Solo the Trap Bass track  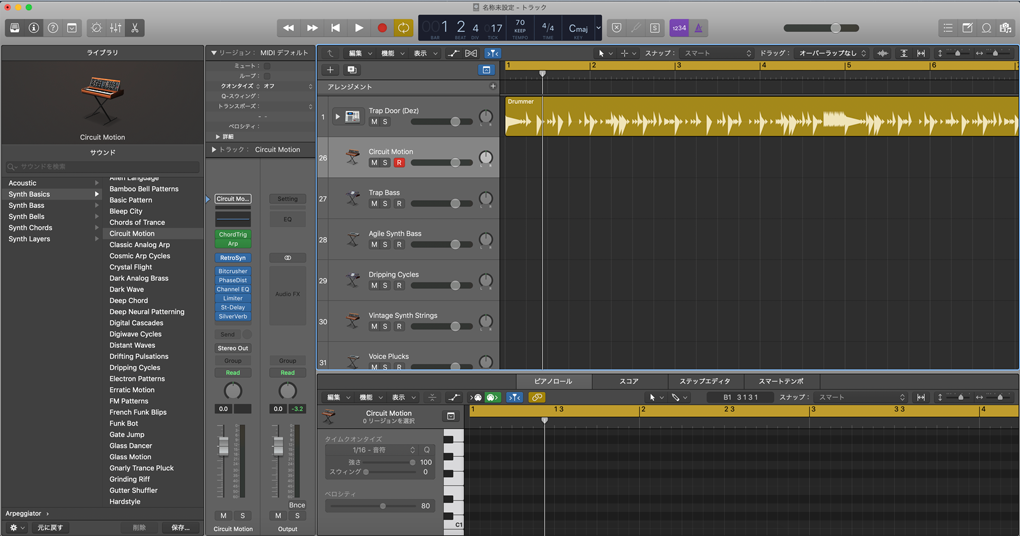pyautogui.click(x=385, y=204)
